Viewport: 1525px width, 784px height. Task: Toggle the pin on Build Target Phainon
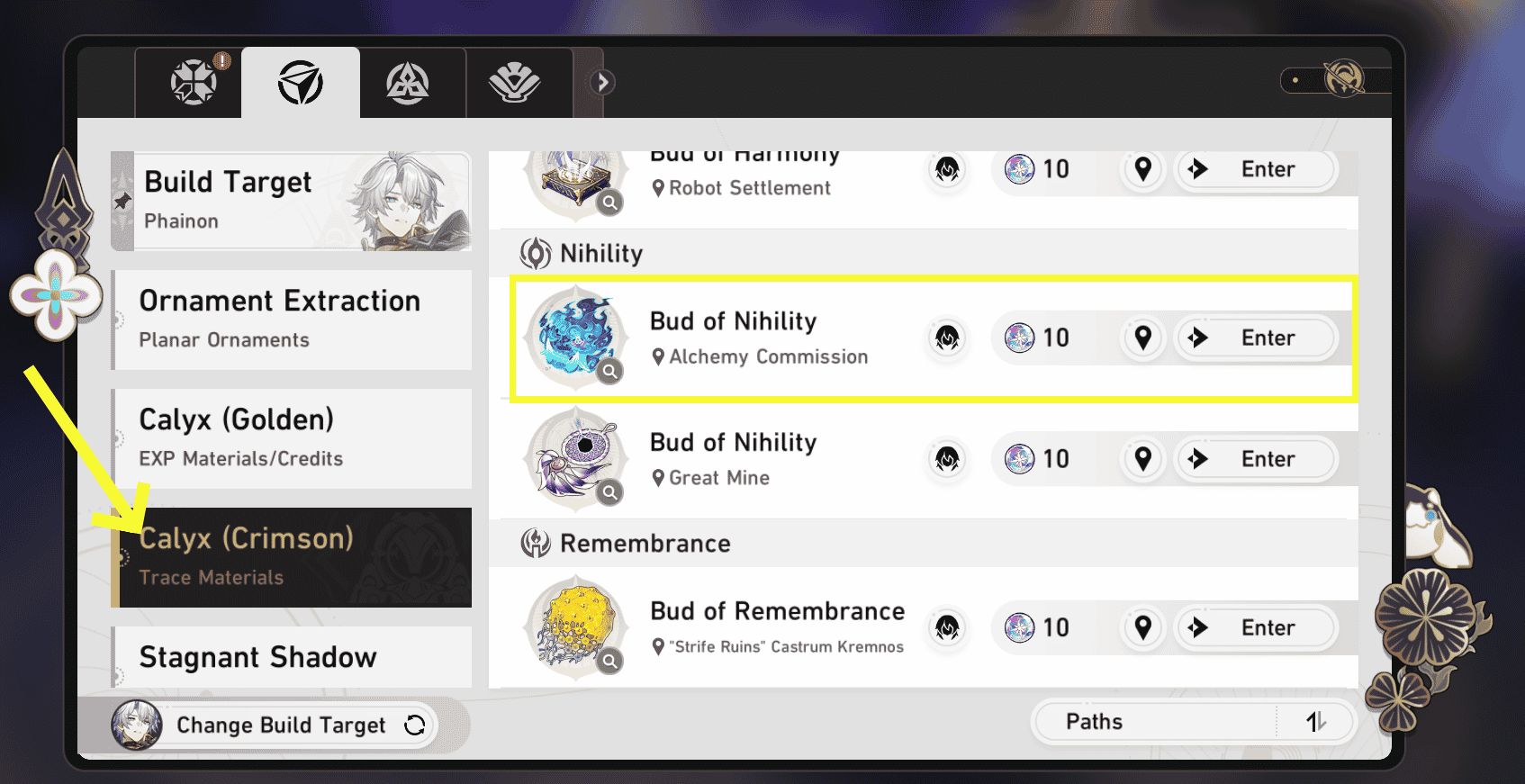pyautogui.click(x=122, y=202)
